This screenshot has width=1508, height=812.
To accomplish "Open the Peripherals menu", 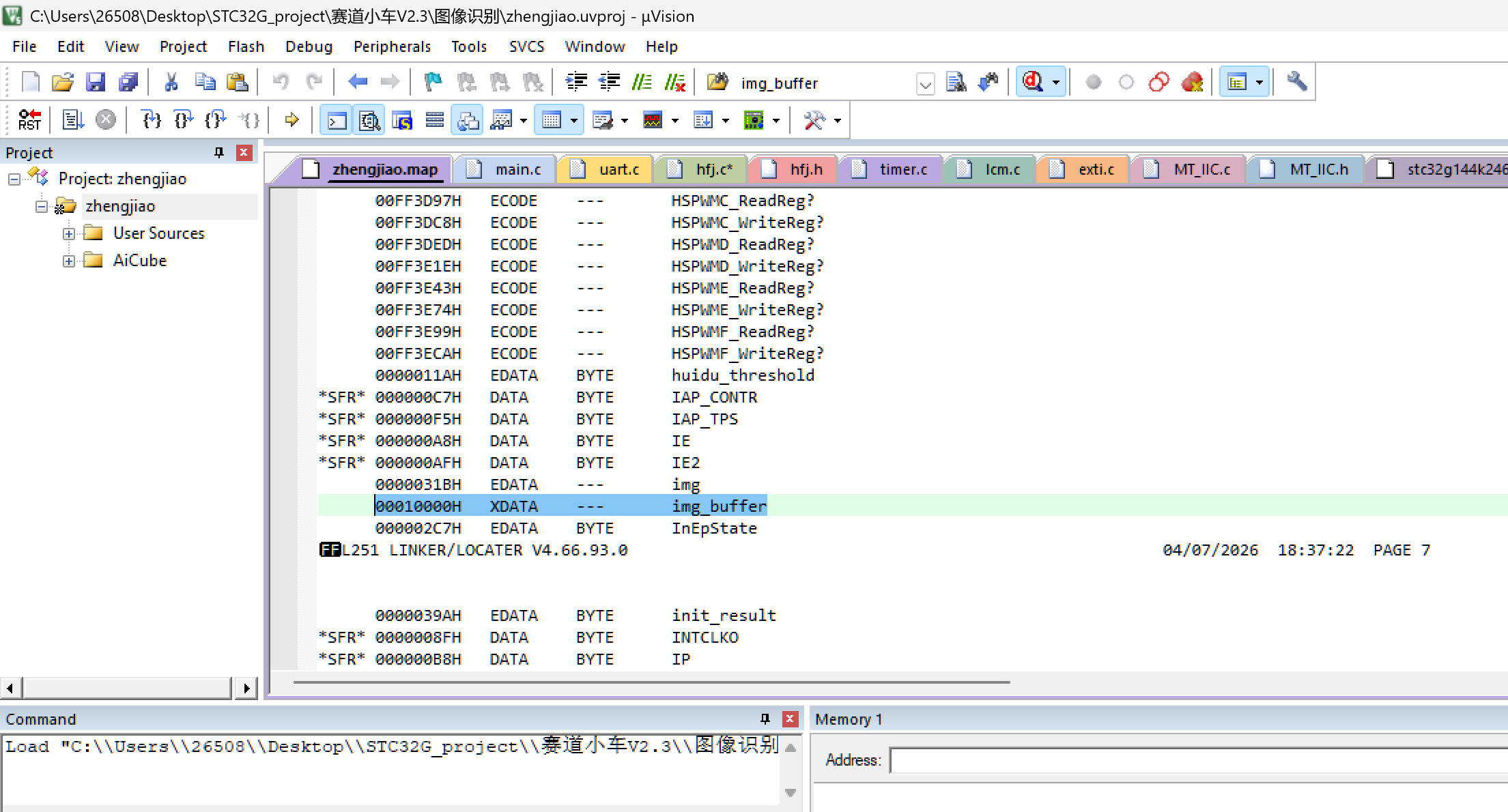I will (x=392, y=46).
